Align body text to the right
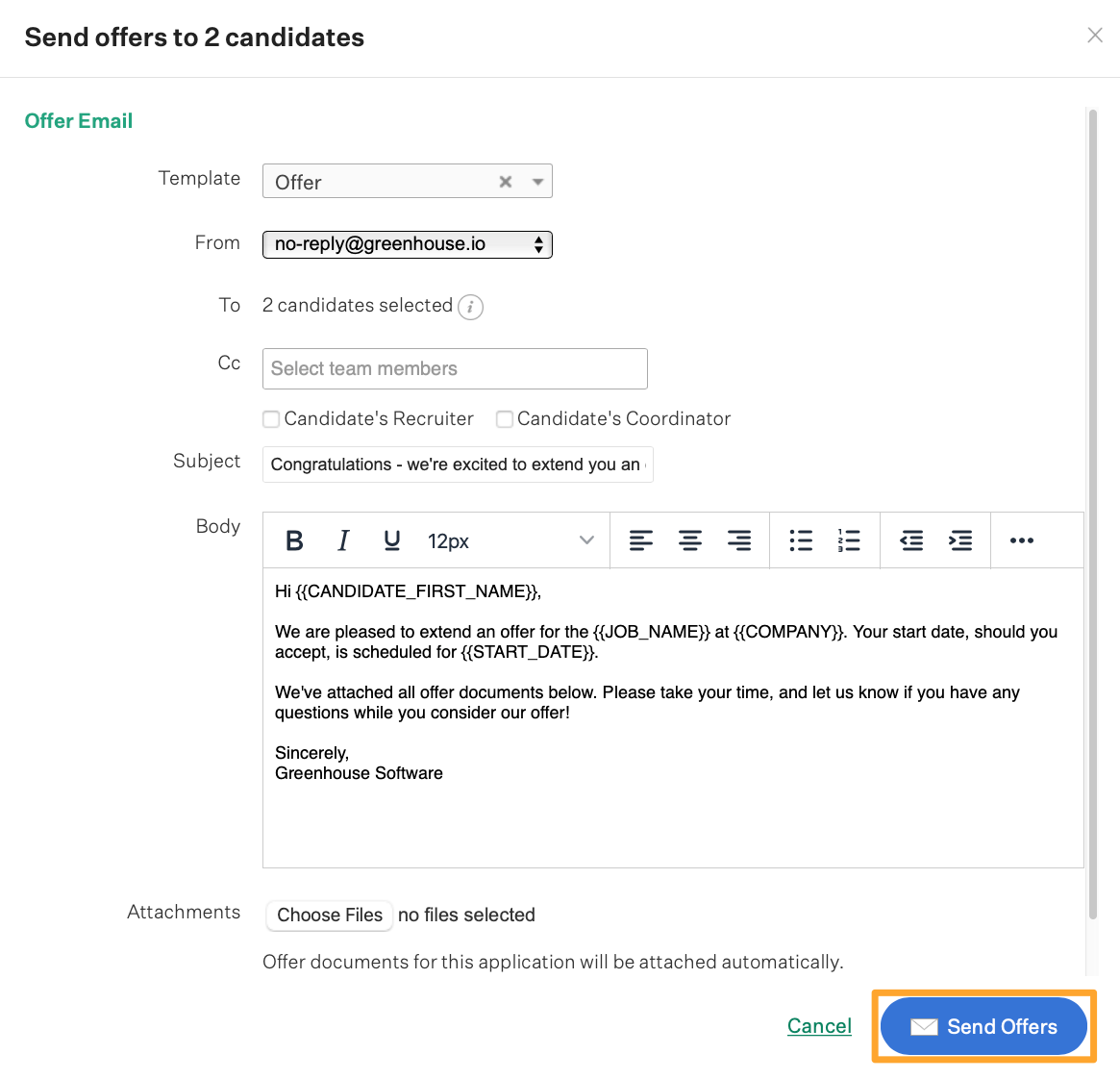 pyautogui.click(x=739, y=540)
